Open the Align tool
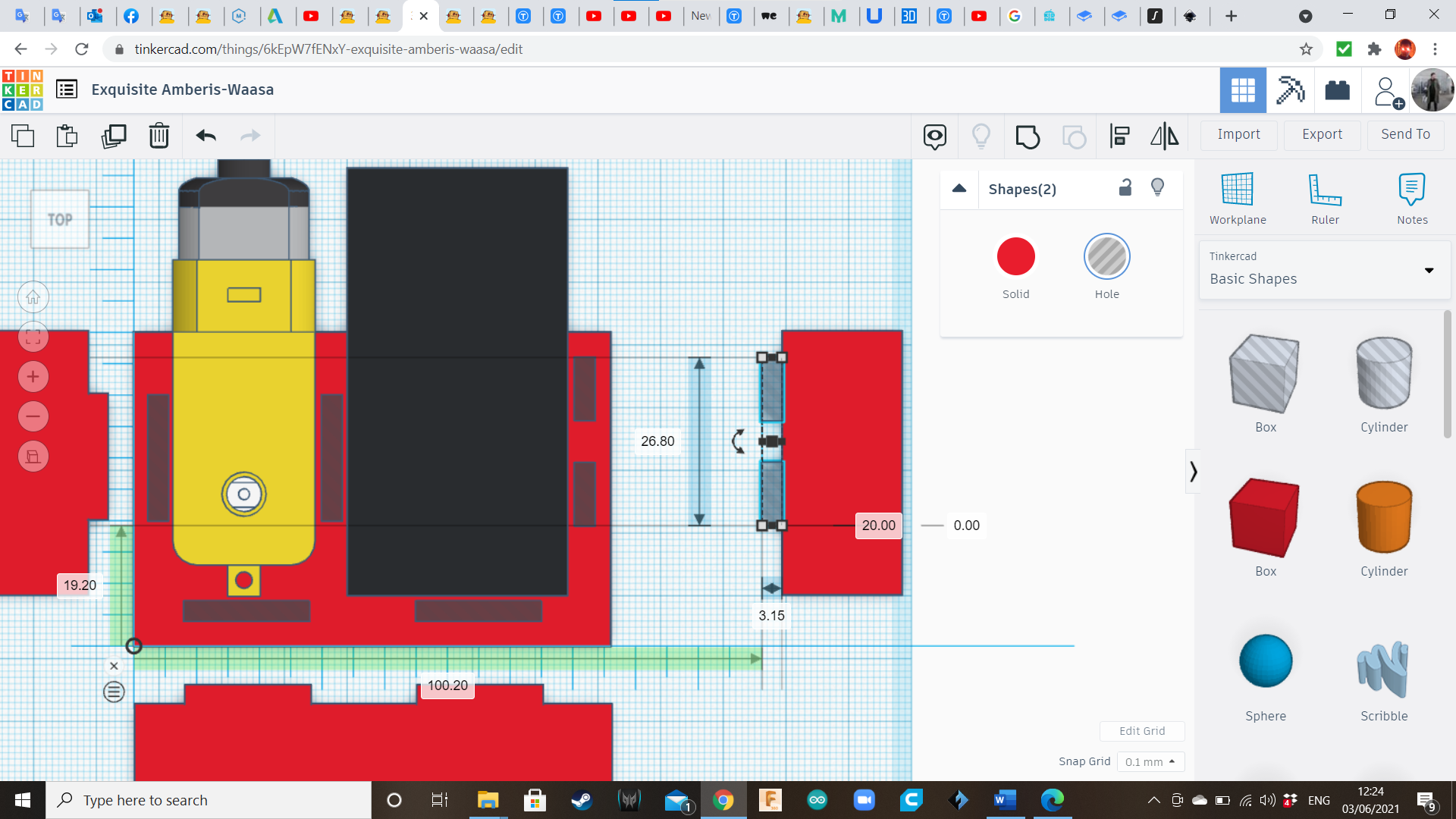The width and height of the screenshot is (1456, 819). tap(1119, 136)
